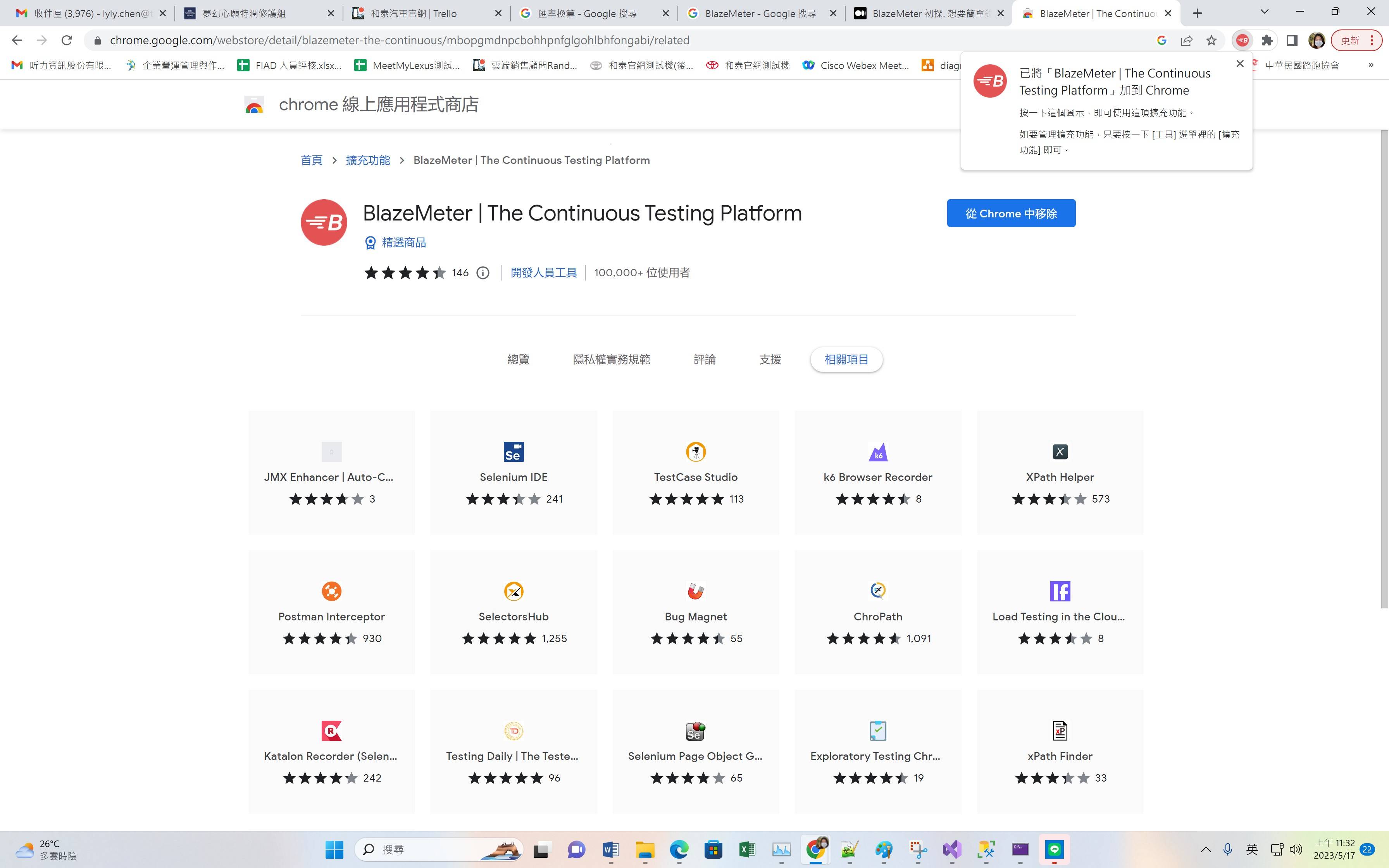Screen dimensions: 1389x868
Task: Open the 開發人員工具 category link
Action: coord(543,273)
